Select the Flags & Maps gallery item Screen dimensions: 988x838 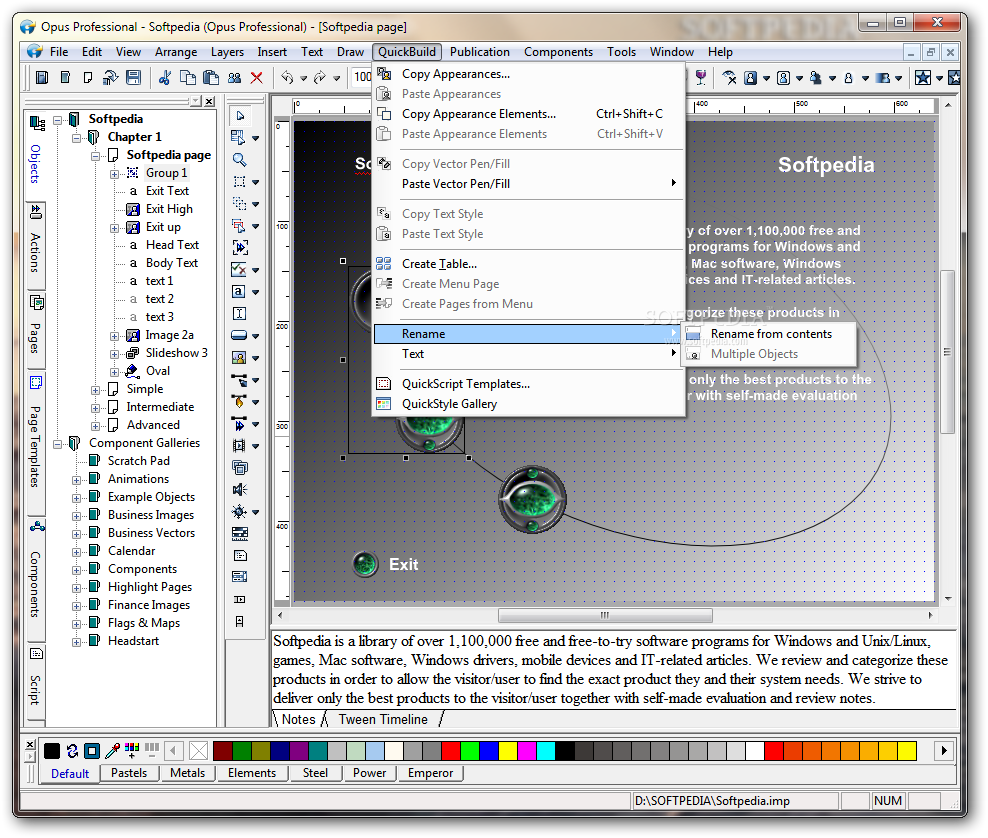(x=144, y=623)
